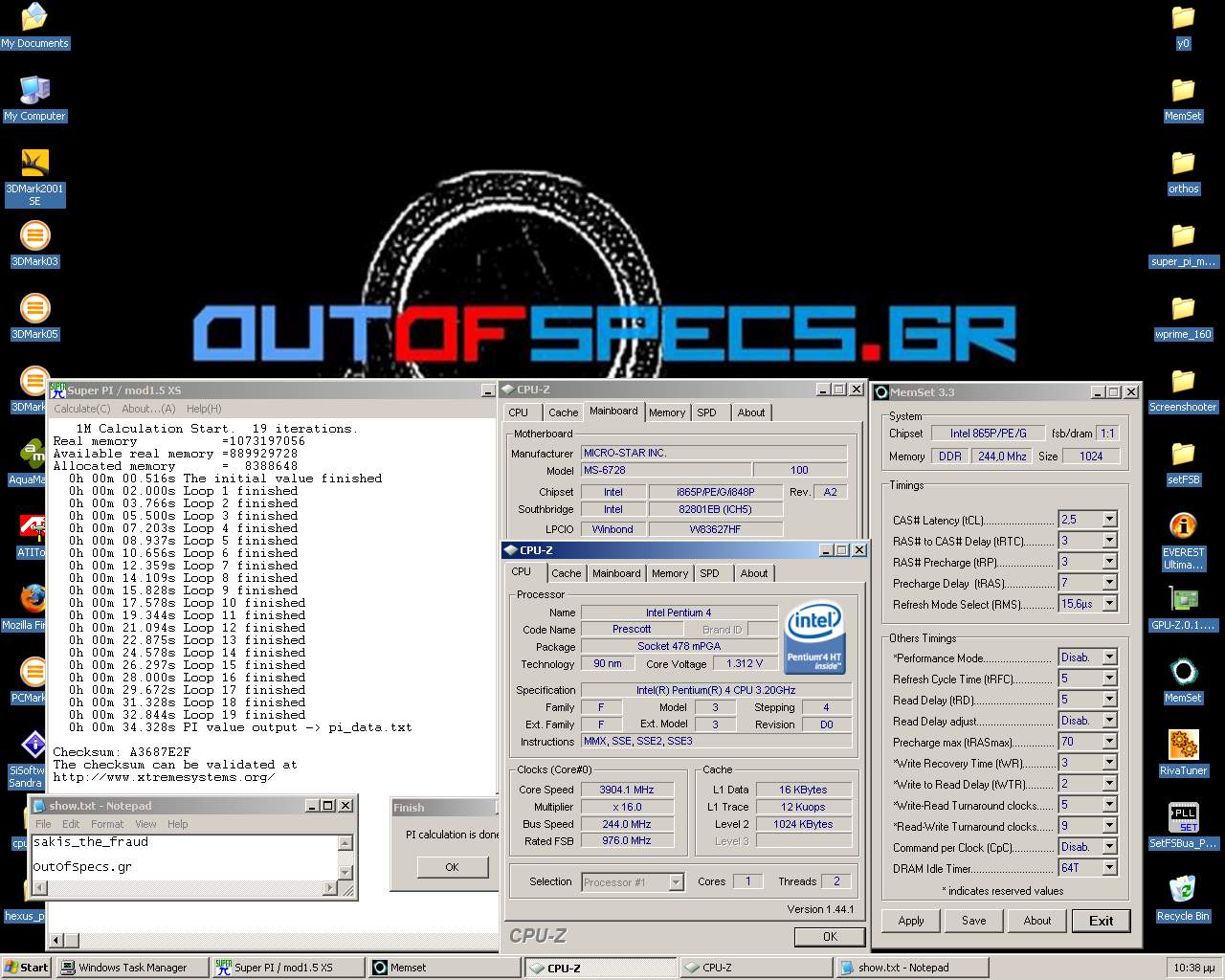Launch the SiSoftware Sandra desktop shortcut
Viewport: 1225px width, 980px height.
pyautogui.click(x=24, y=759)
